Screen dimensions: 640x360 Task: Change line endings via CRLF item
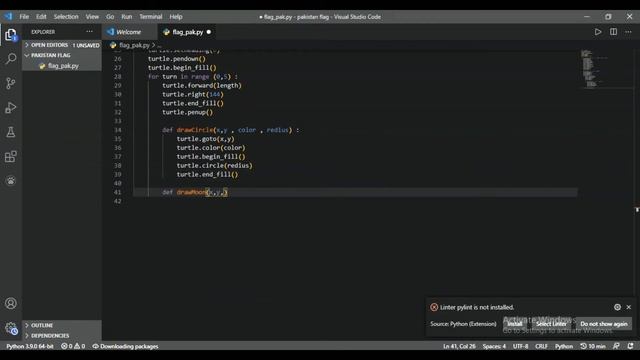[x=541, y=346]
